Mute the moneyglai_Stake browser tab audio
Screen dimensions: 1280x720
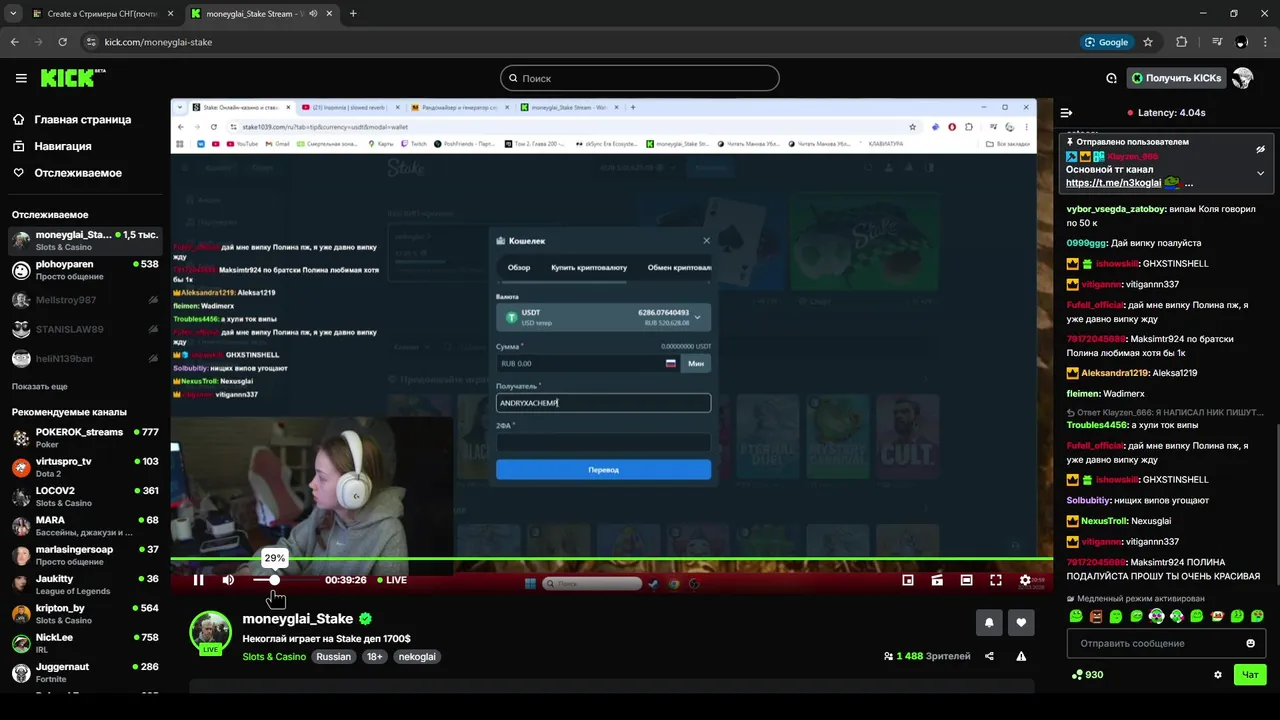click(x=313, y=14)
